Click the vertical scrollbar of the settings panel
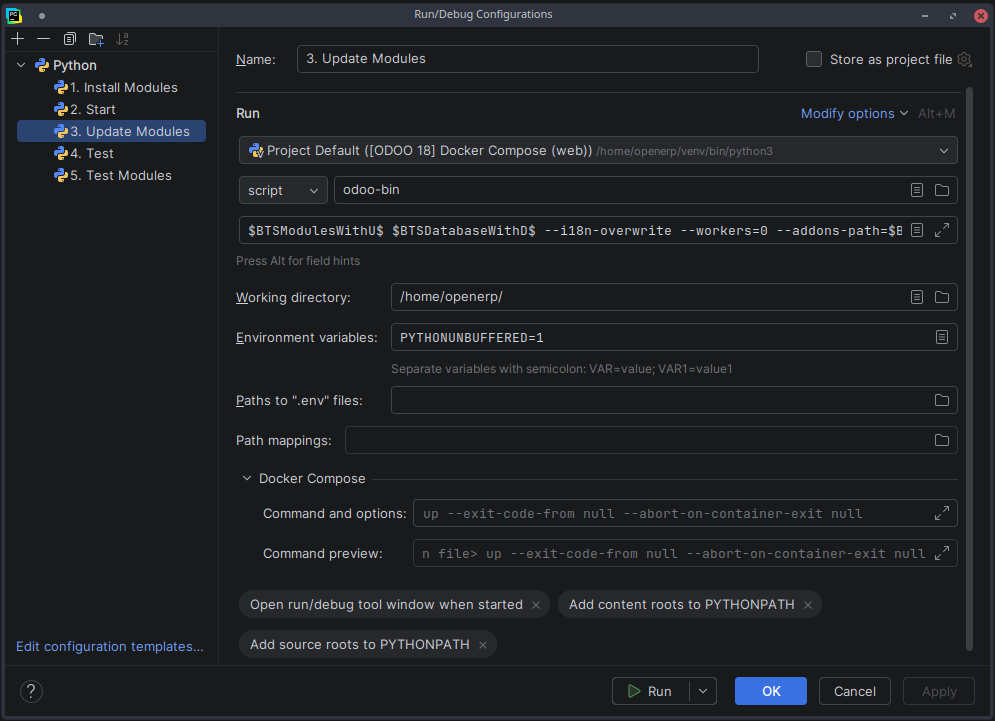The width and height of the screenshot is (995, 721). click(969, 369)
